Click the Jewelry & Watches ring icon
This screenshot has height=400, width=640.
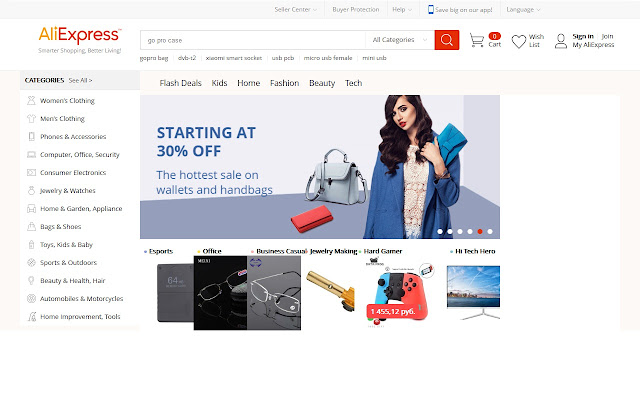pos(31,190)
